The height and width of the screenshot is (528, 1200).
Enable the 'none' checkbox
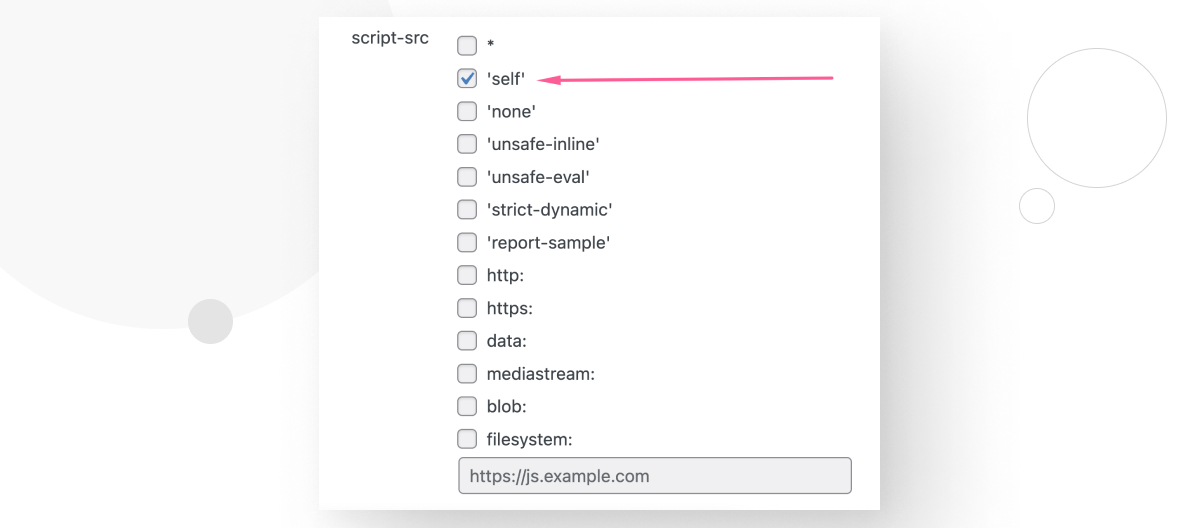point(467,111)
